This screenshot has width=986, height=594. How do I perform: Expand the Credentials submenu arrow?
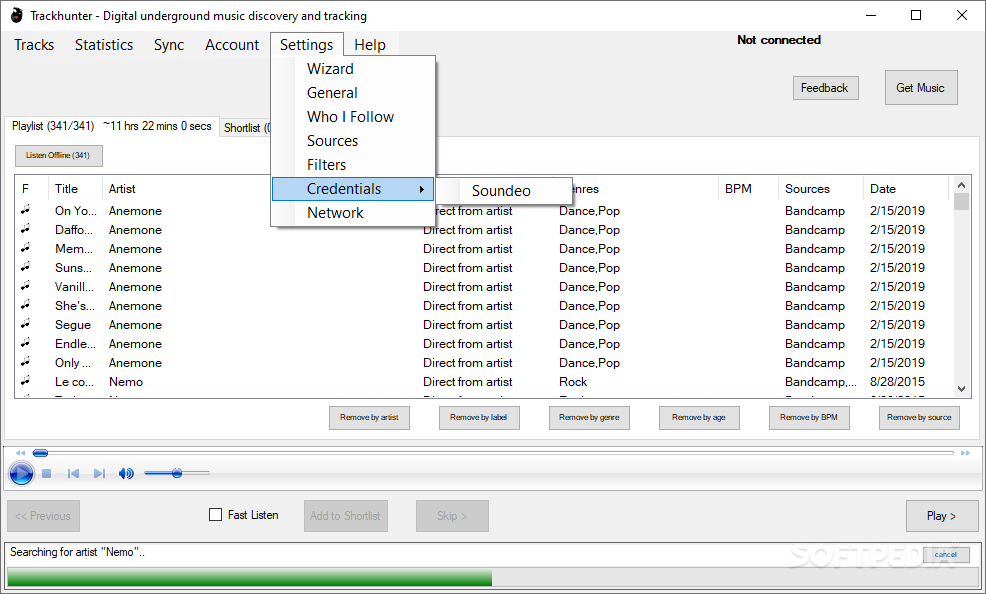(422, 189)
